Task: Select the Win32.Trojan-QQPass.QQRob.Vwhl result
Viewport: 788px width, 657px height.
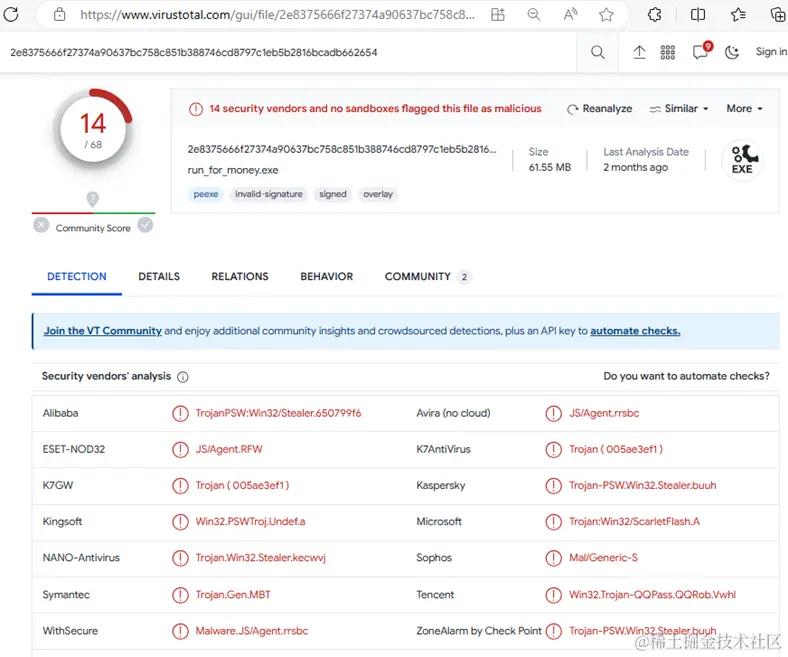Action: [652, 595]
